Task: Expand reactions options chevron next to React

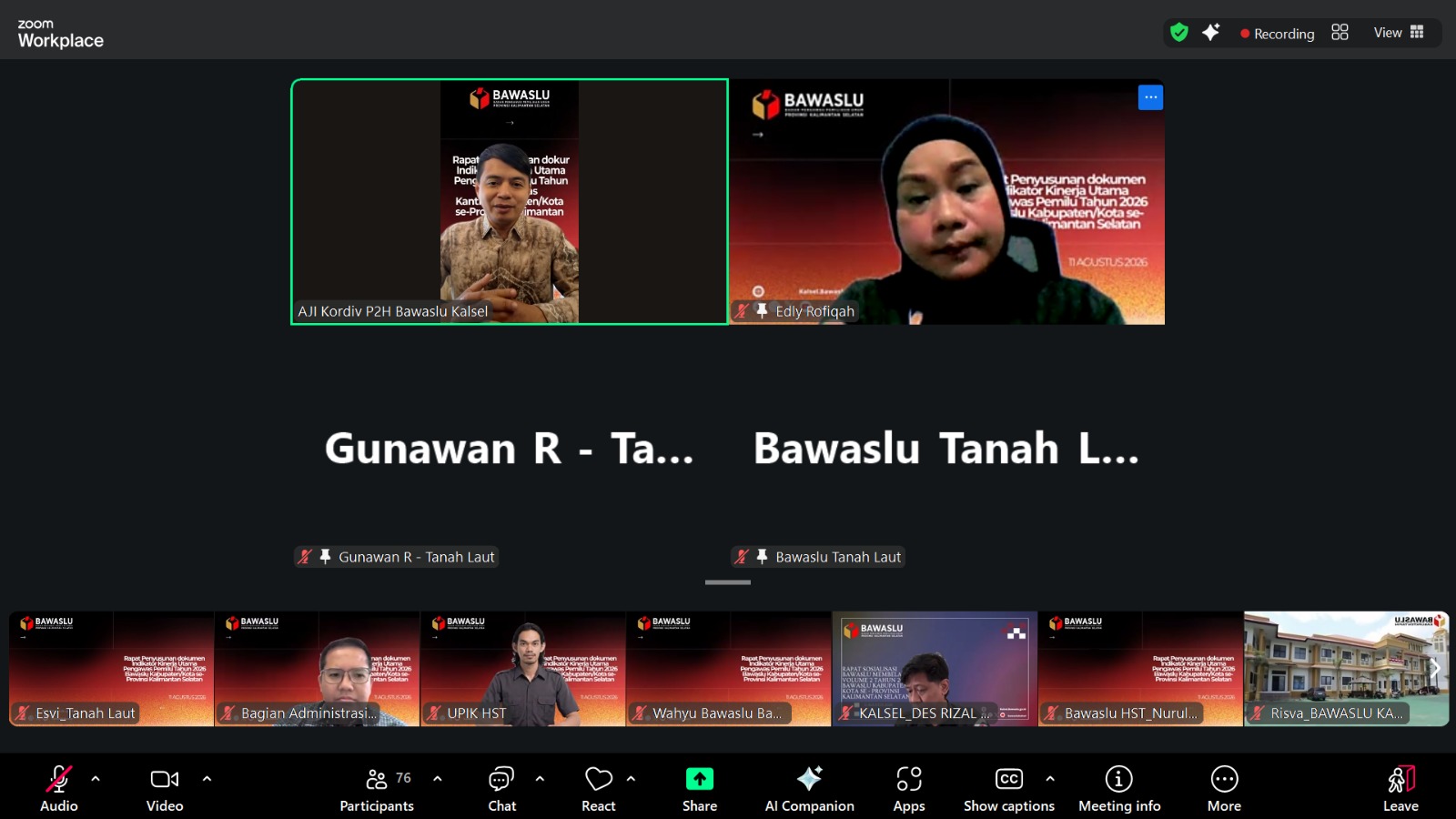Action: [x=631, y=779]
